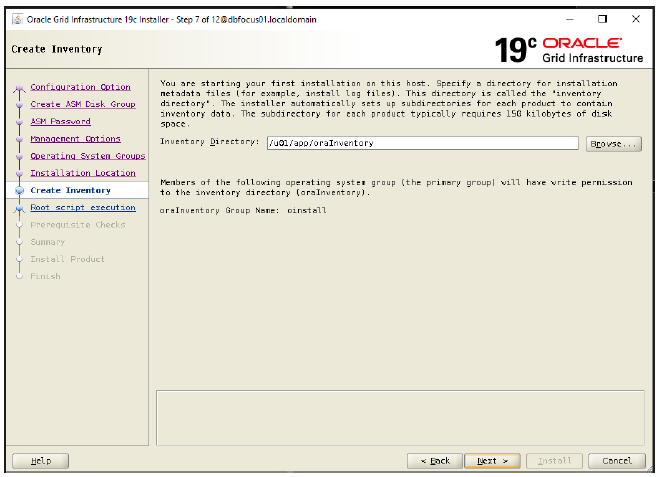Open Operating System Groups step
662x477 pixels.
(x=88, y=156)
